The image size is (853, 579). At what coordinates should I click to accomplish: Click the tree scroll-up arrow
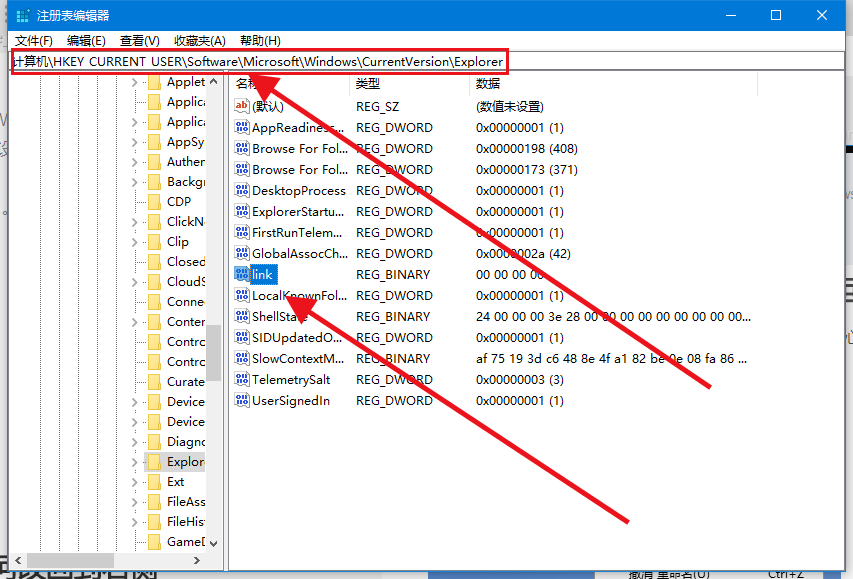coord(214,82)
